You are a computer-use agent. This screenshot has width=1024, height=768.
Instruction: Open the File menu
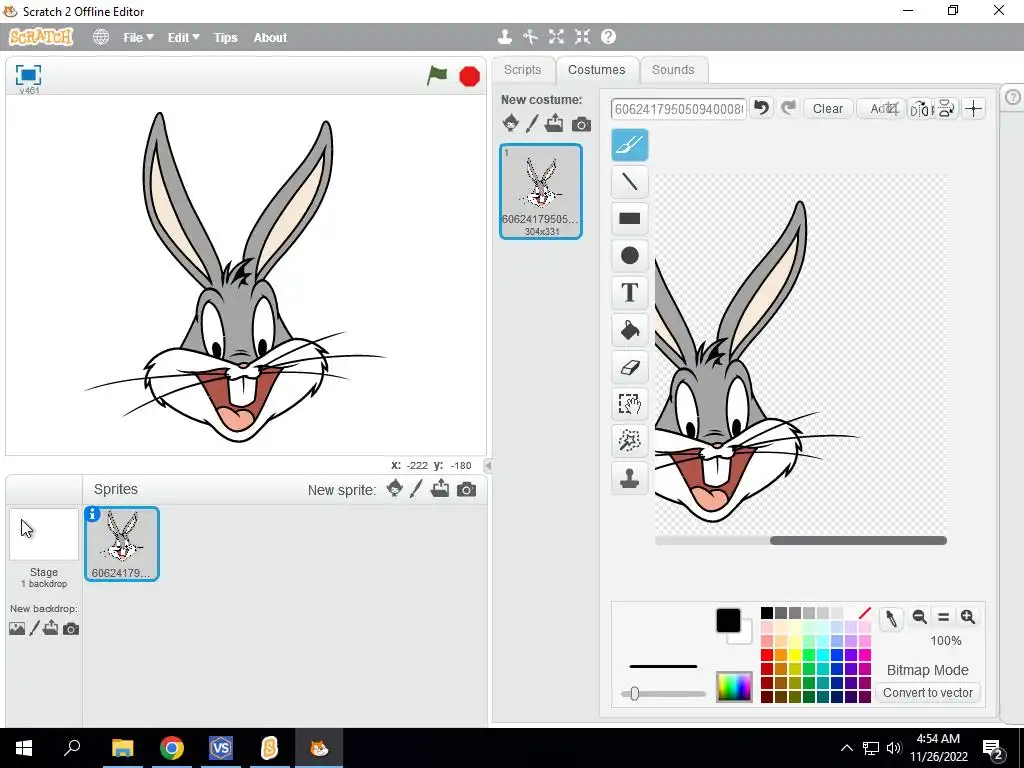(138, 38)
